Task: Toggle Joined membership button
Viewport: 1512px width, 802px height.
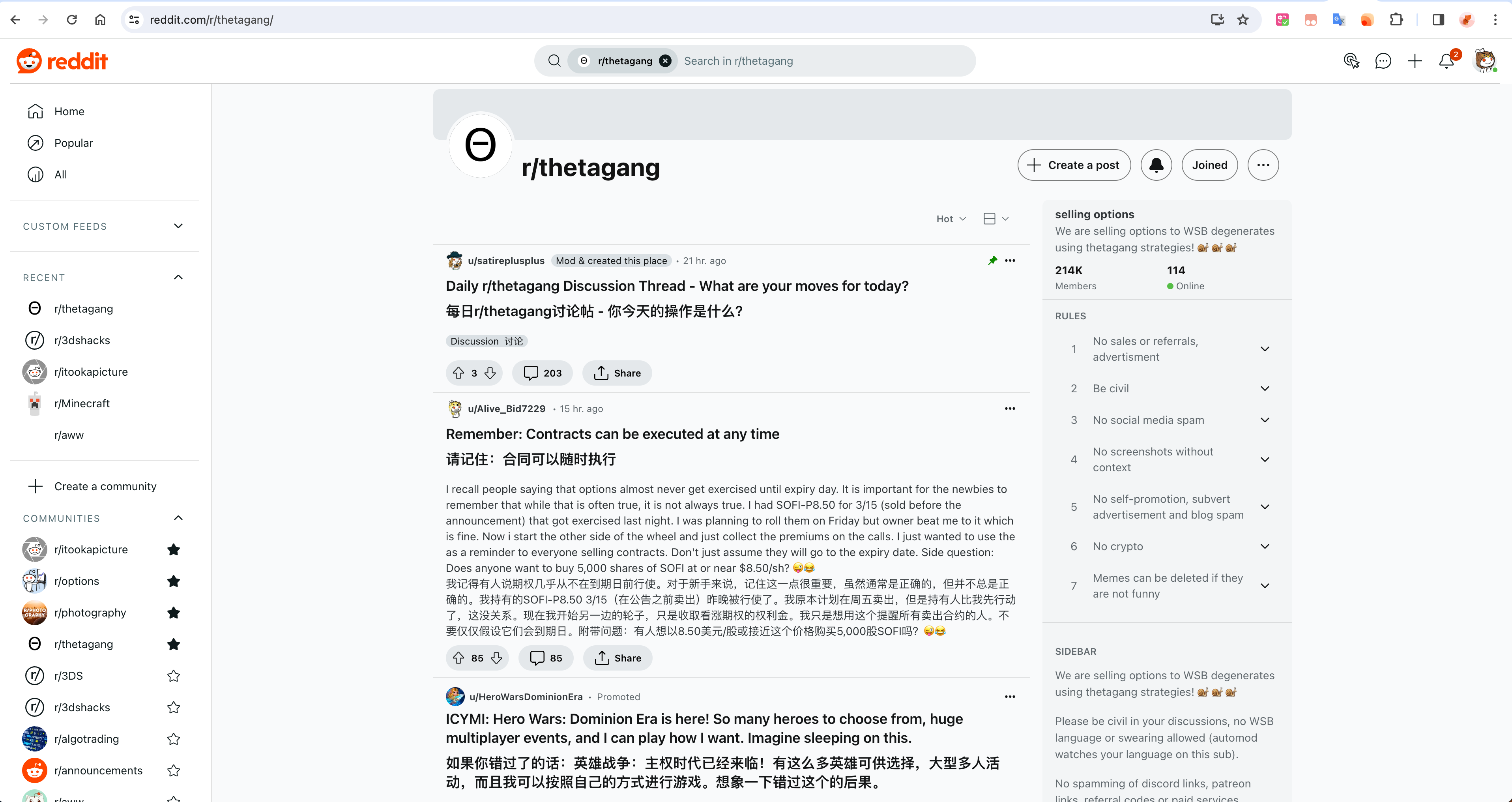Action: [x=1209, y=165]
